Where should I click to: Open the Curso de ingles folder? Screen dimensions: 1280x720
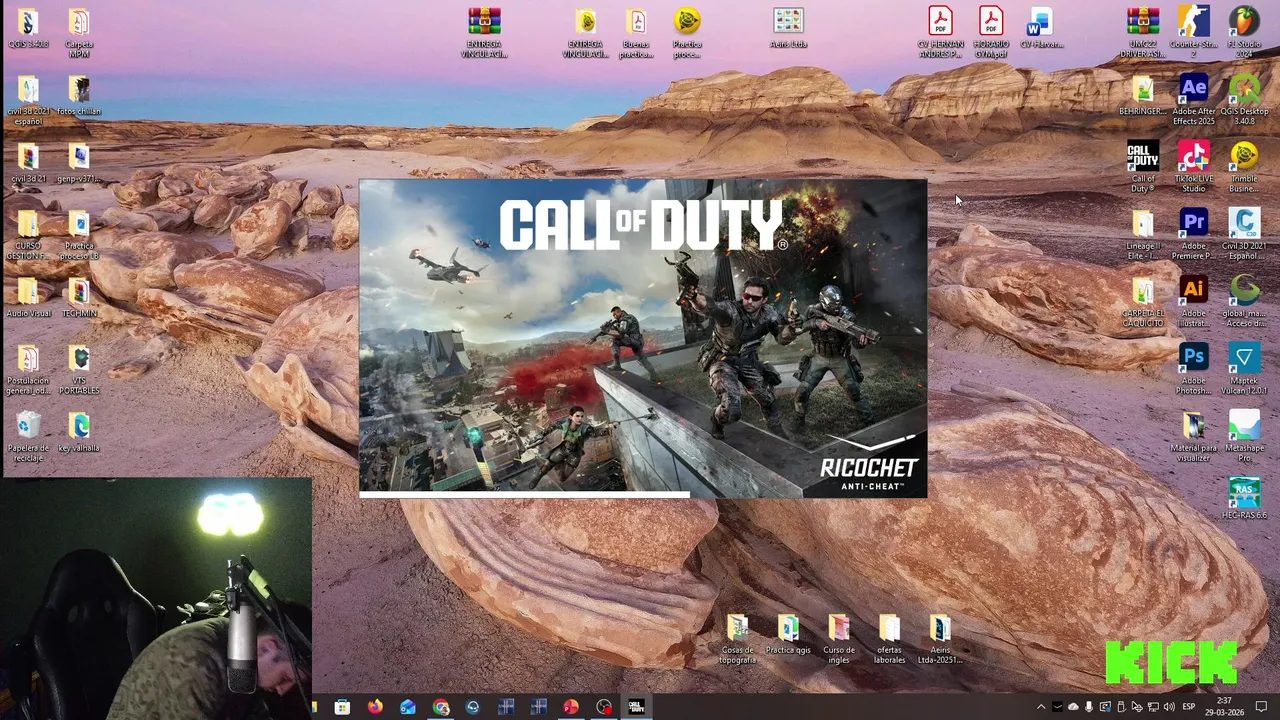[x=839, y=639]
